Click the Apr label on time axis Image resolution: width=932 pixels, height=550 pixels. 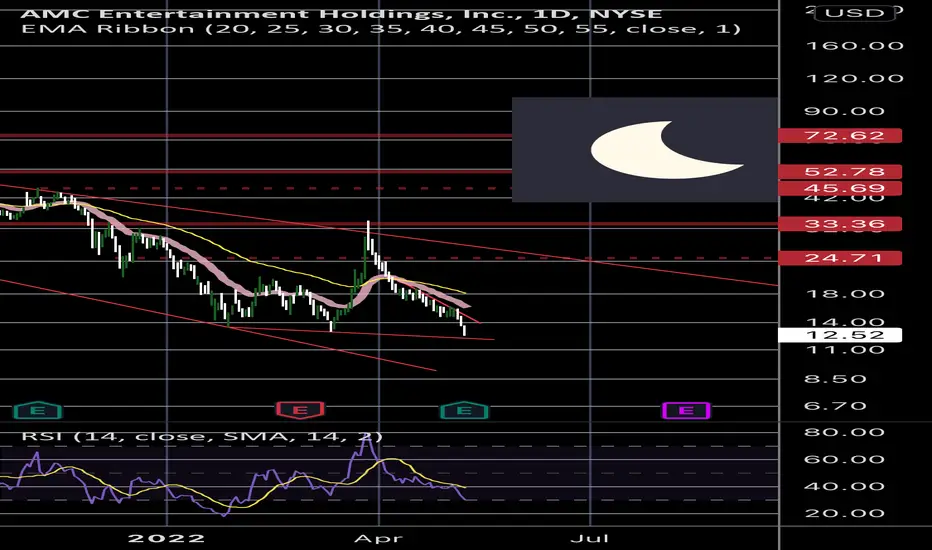click(x=379, y=539)
